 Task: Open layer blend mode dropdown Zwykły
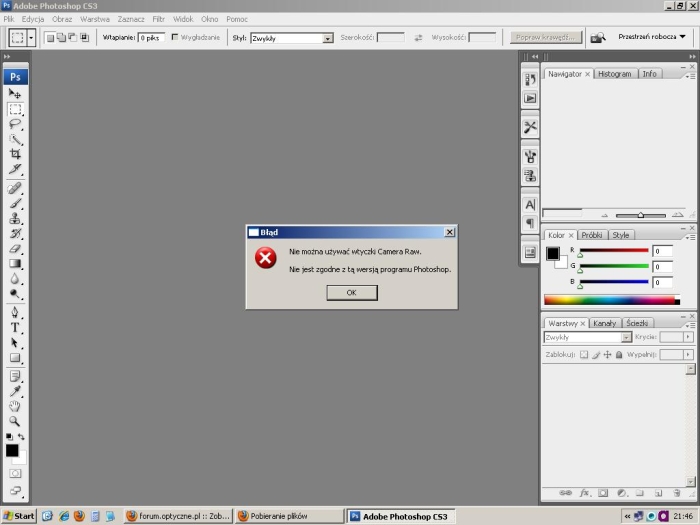click(x=588, y=338)
